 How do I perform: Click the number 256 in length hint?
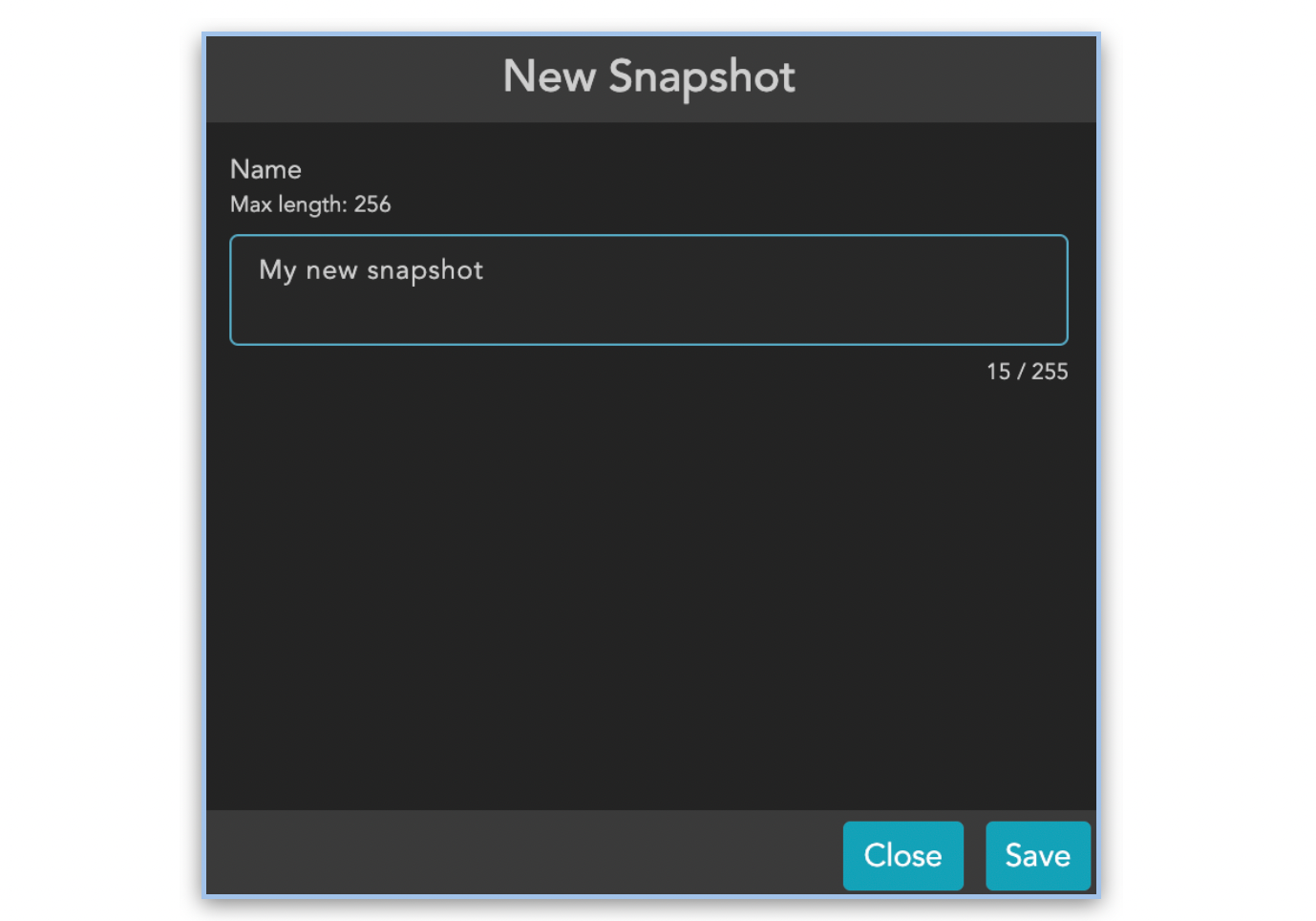click(x=372, y=204)
